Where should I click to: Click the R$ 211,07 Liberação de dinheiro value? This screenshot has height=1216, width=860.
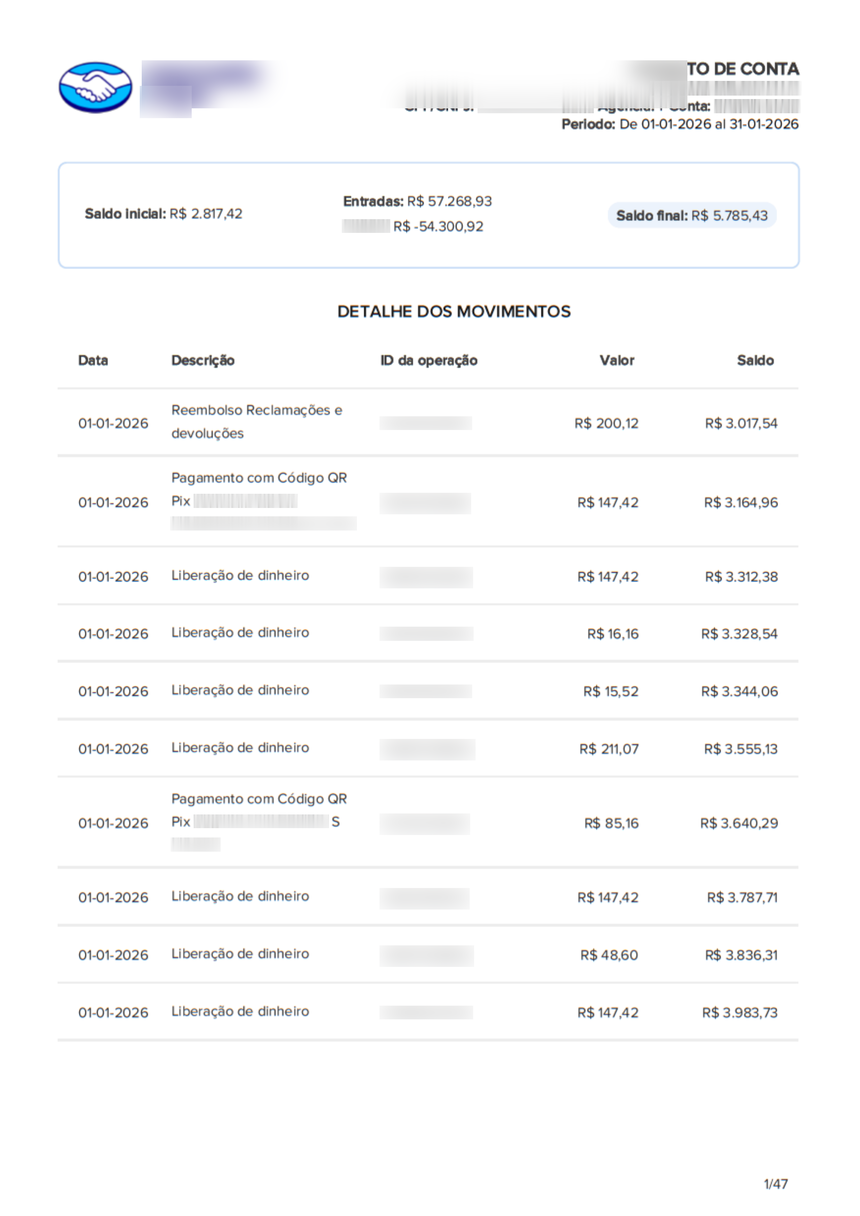[608, 749]
